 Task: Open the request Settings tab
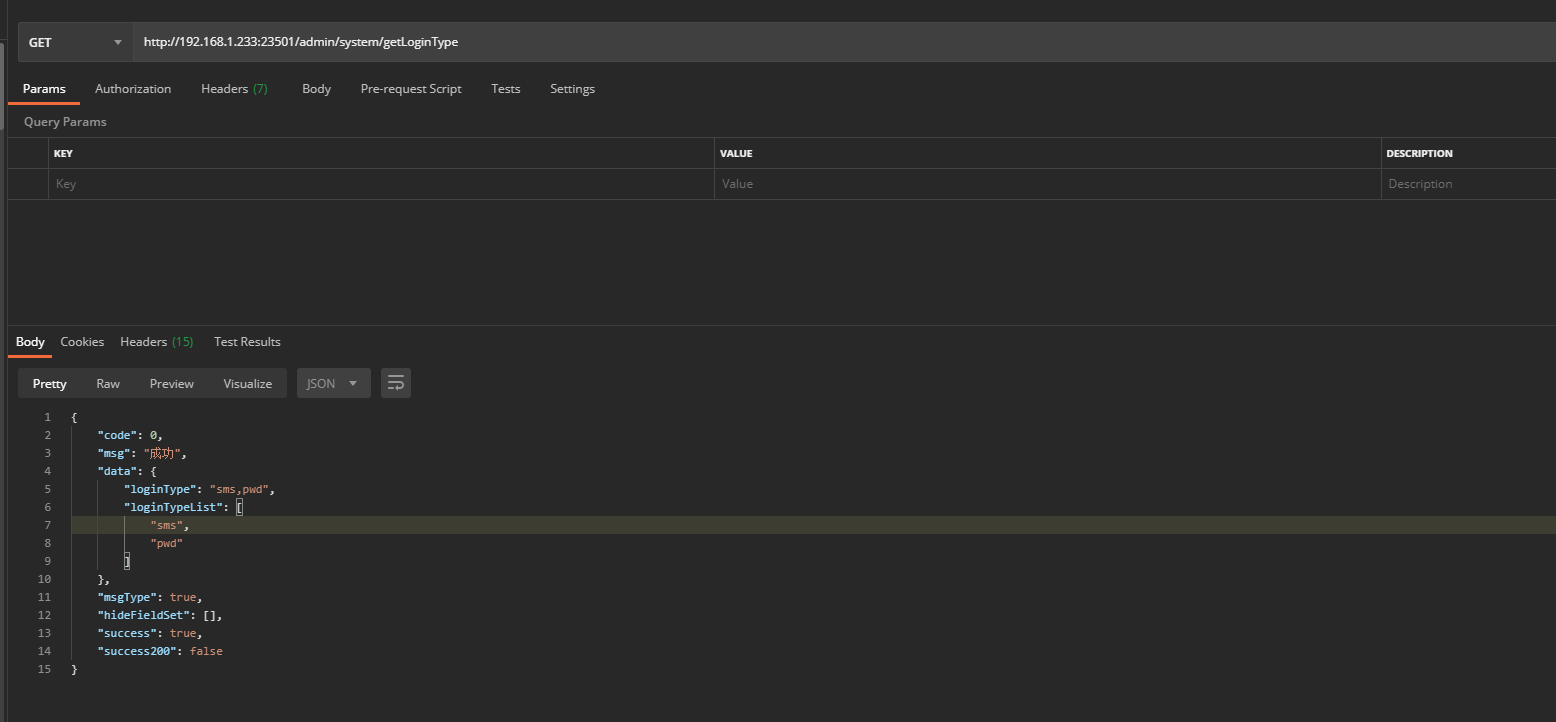572,89
